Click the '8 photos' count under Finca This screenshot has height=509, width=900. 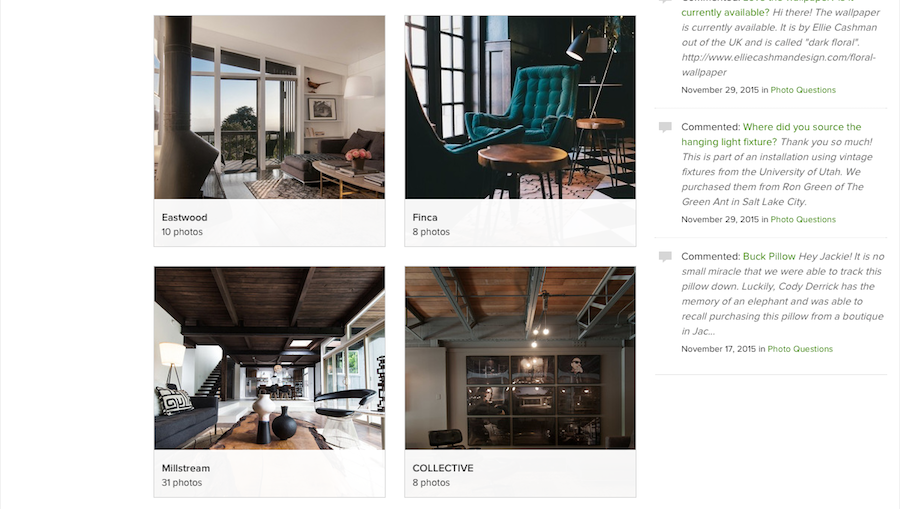click(431, 232)
